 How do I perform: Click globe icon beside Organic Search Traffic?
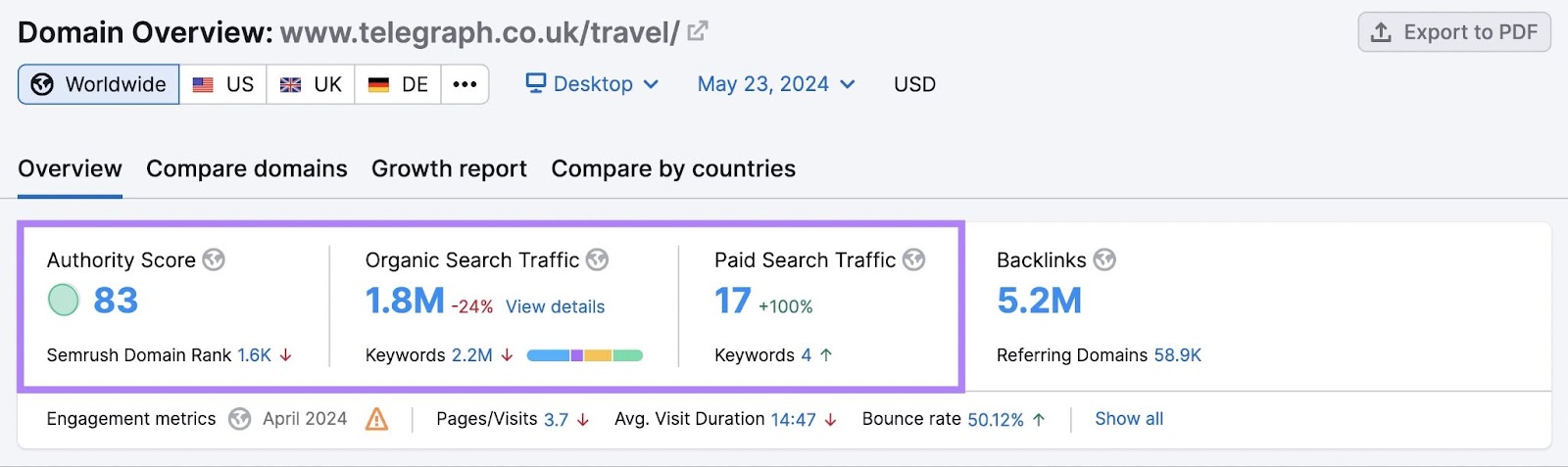coord(598,259)
